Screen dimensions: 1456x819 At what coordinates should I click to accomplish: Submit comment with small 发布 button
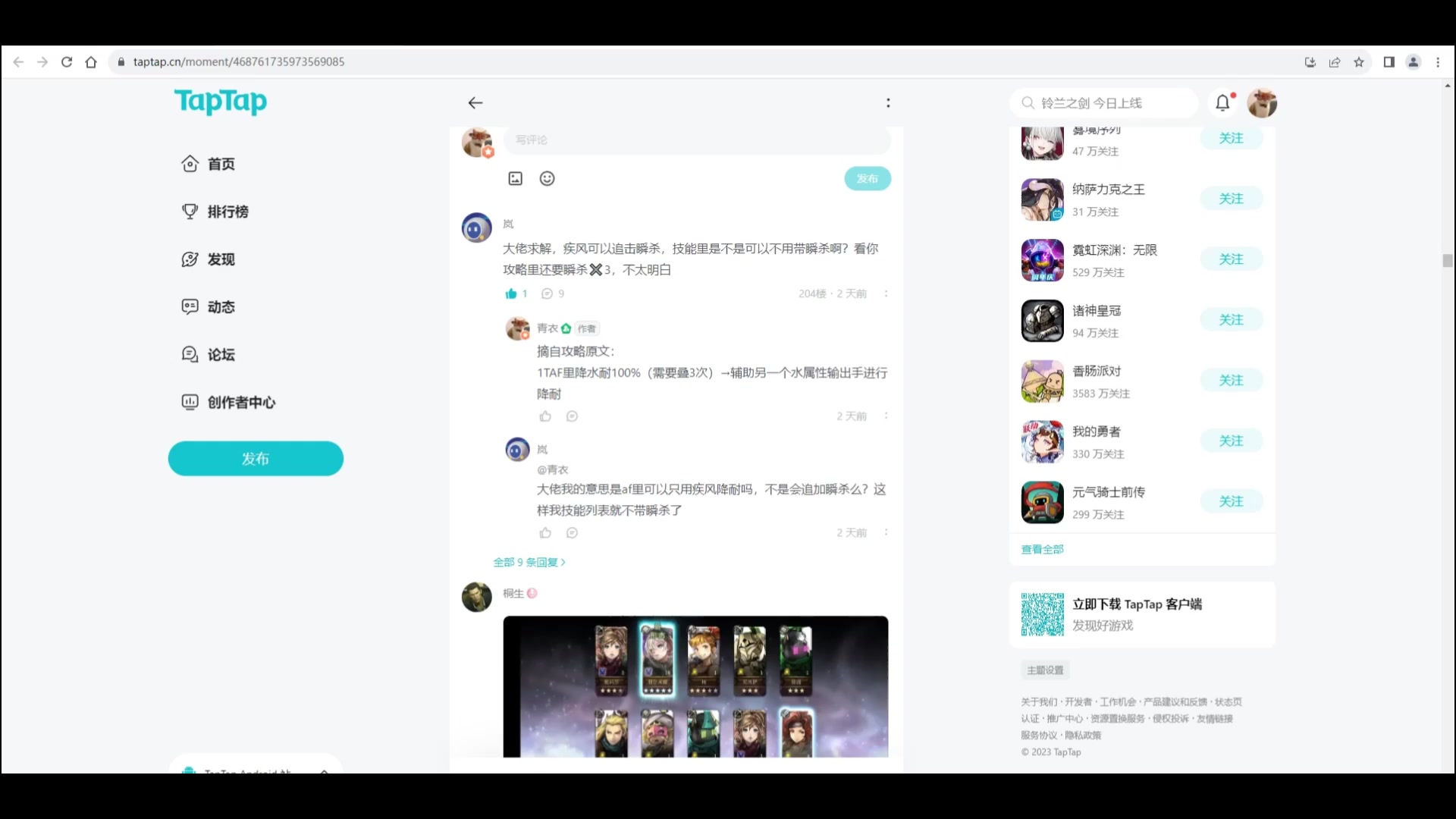[x=868, y=178]
